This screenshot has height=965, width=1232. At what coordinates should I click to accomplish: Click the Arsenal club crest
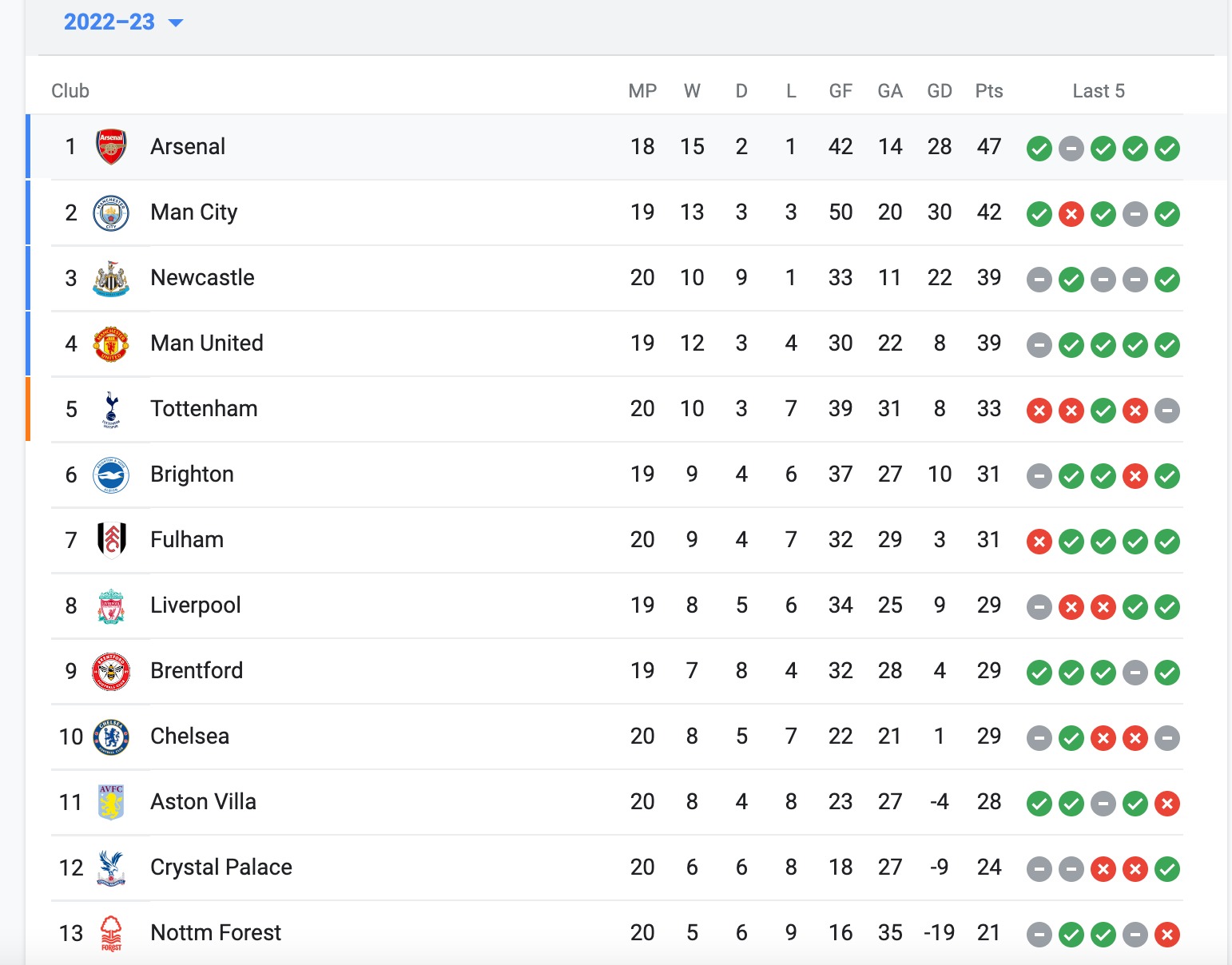click(x=111, y=147)
